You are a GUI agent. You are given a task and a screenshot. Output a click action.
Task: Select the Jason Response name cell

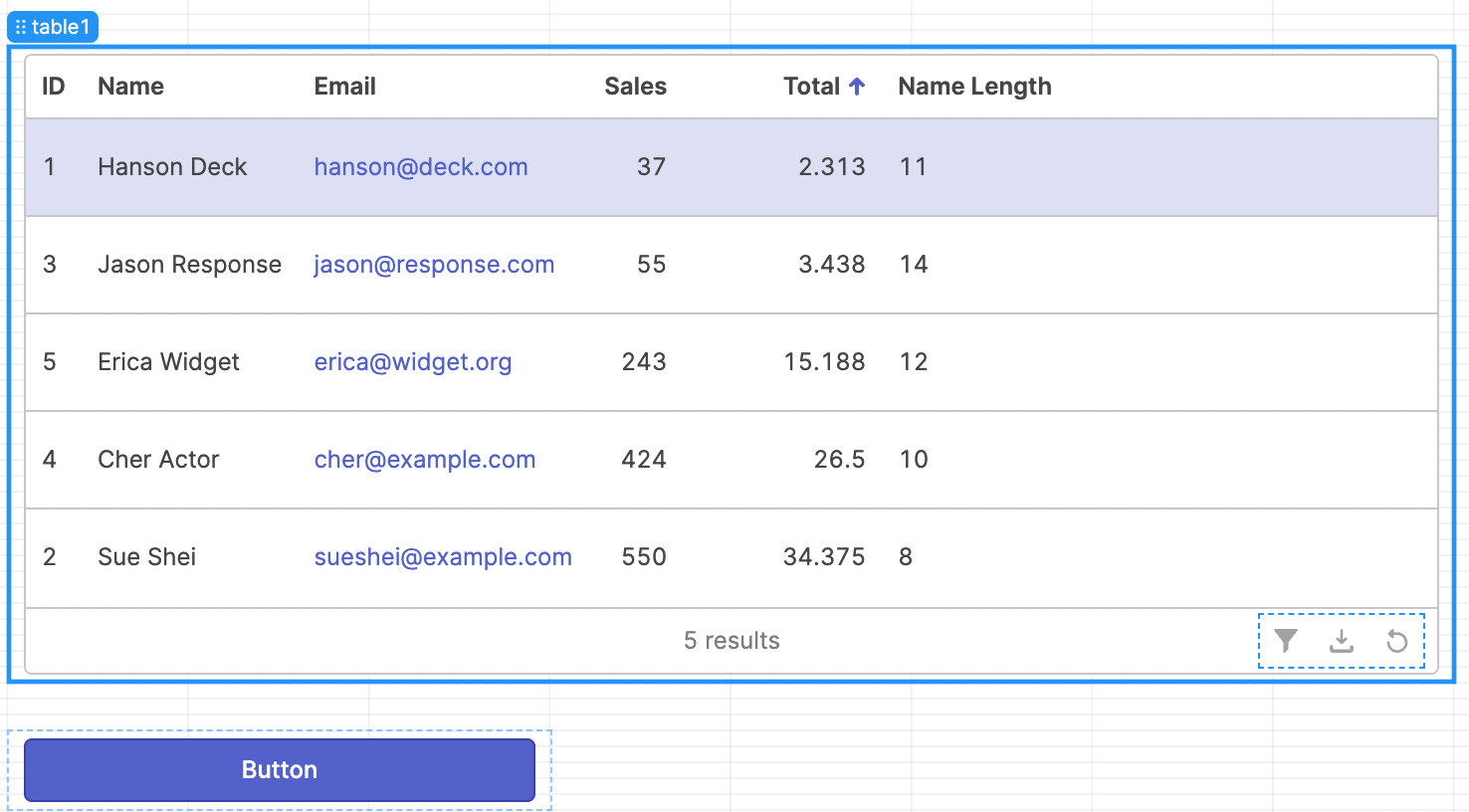(190, 265)
